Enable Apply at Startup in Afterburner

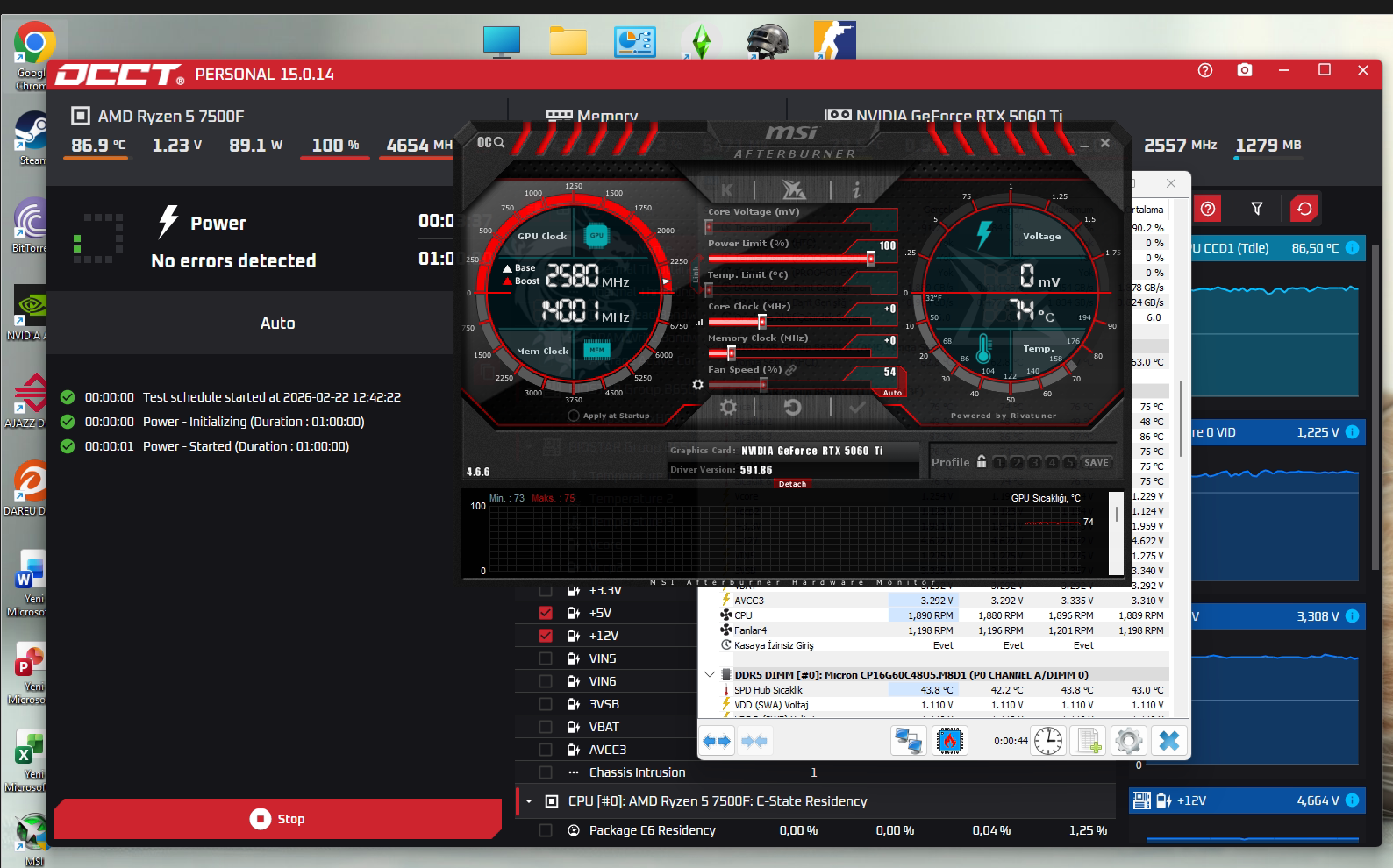point(574,416)
